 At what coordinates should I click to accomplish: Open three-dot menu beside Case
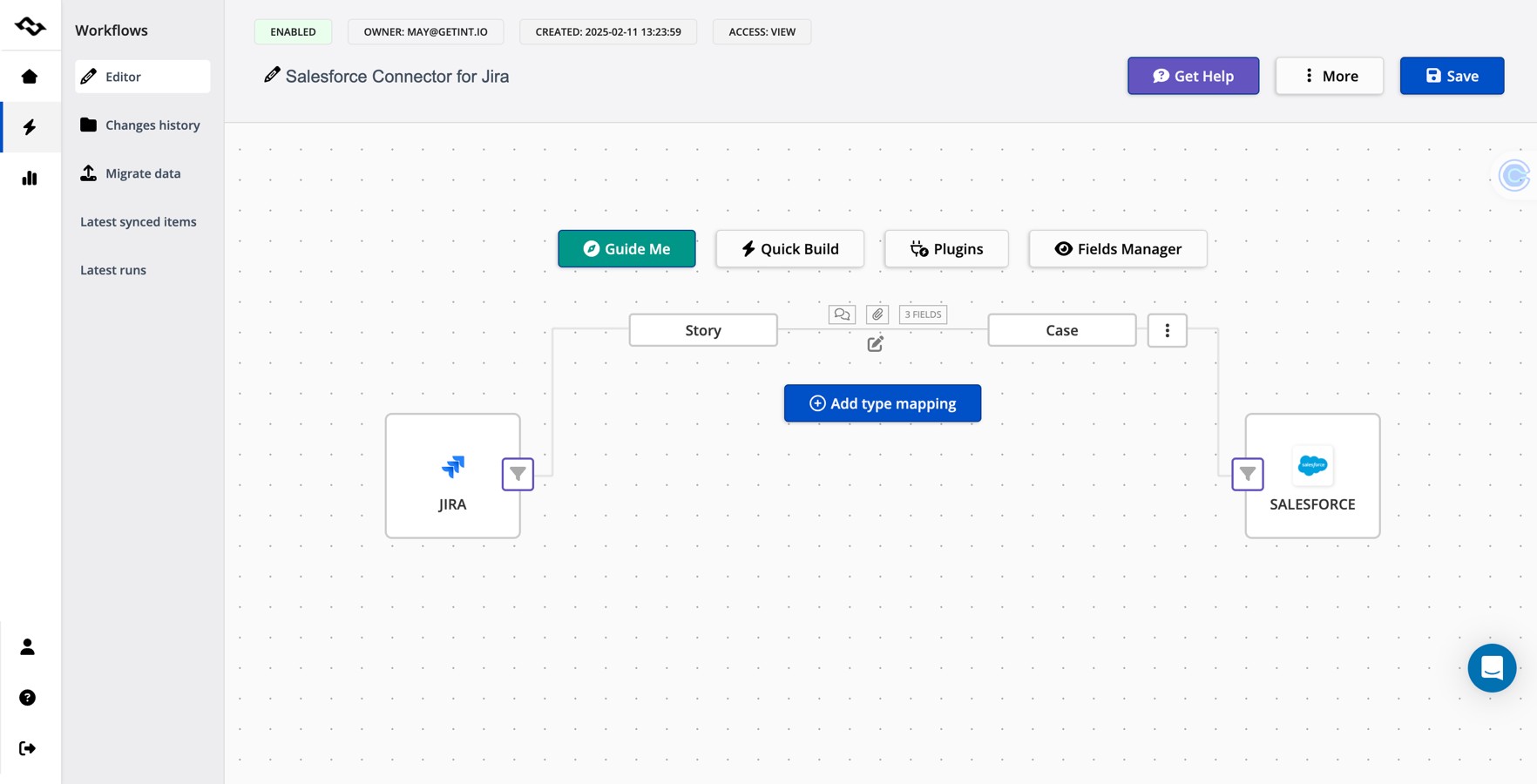coord(1168,330)
